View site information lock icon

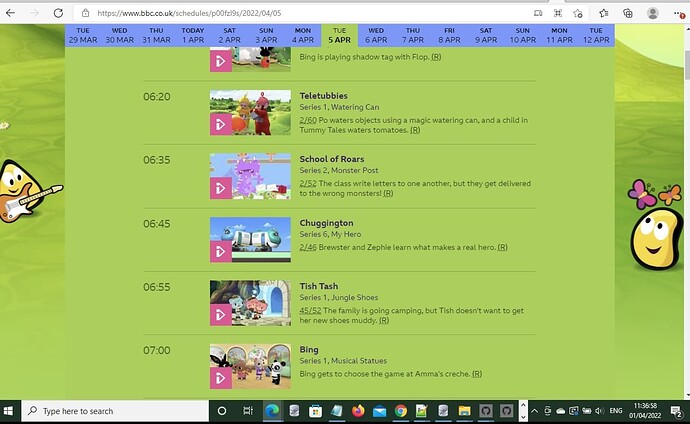pyautogui.click(x=86, y=13)
